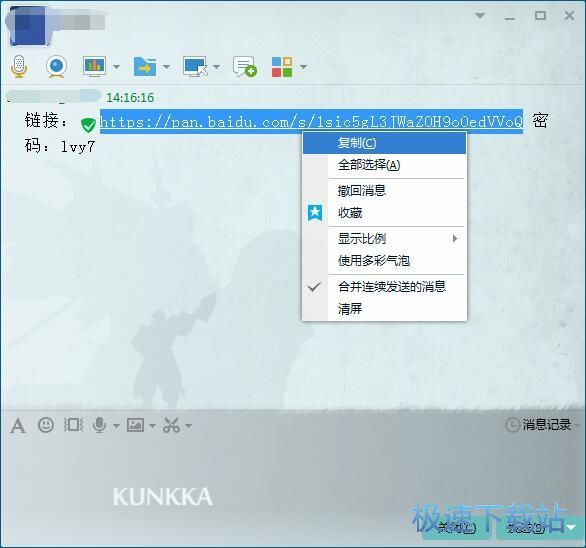Image resolution: width=586 pixels, height=548 pixels.
Task: Choose Recall message (撤回消息) menu entry
Action: point(384,191)
